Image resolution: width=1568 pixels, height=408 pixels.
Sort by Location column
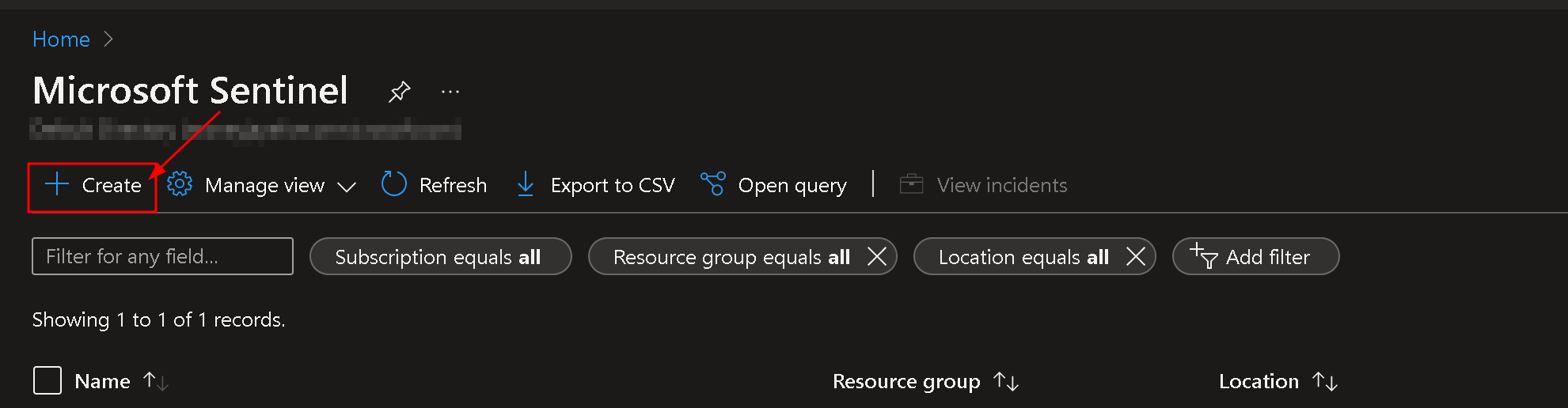[1259, 381]
